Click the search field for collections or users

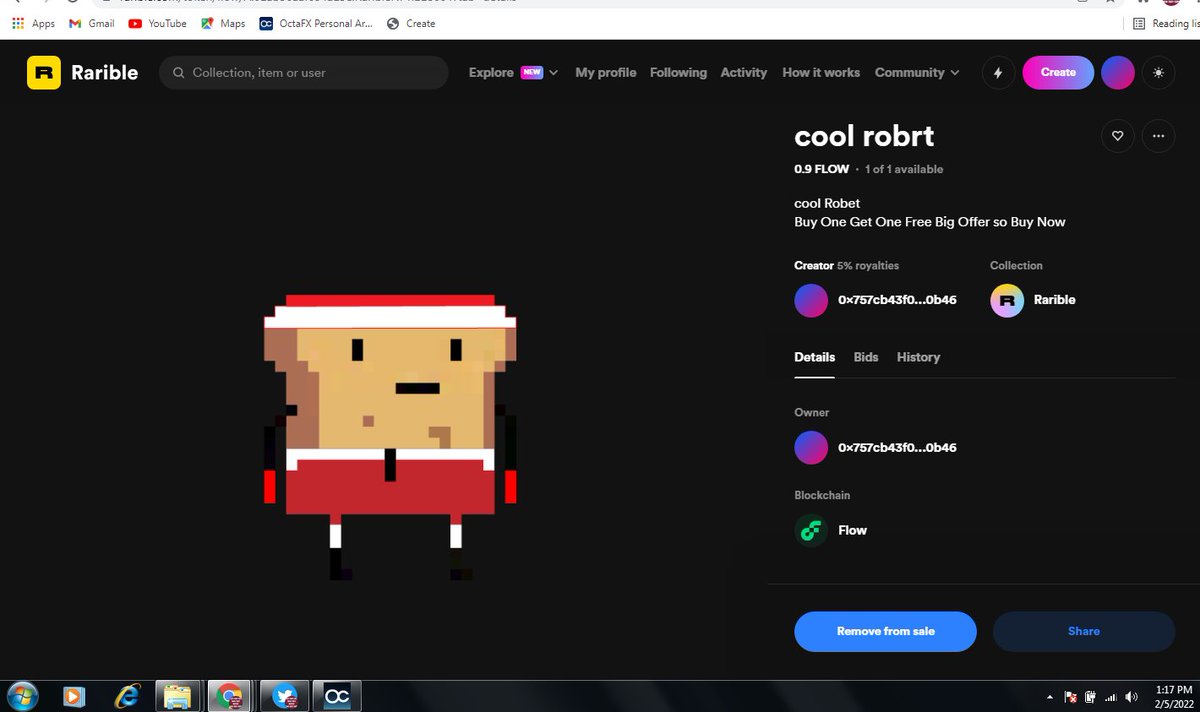click(x=304, y=73)
